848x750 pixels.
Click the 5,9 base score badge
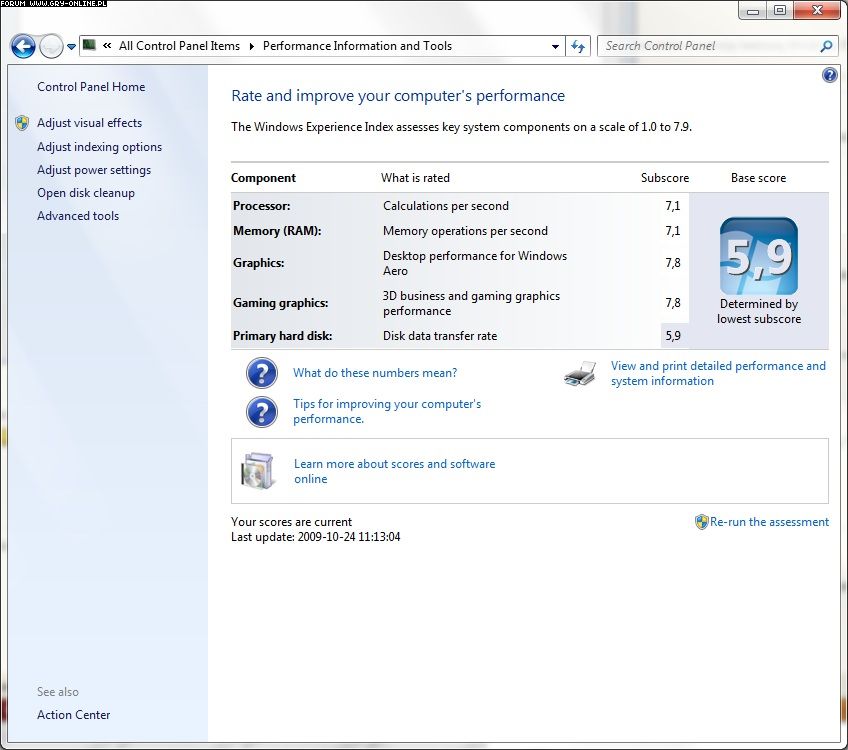pos(758,257)
